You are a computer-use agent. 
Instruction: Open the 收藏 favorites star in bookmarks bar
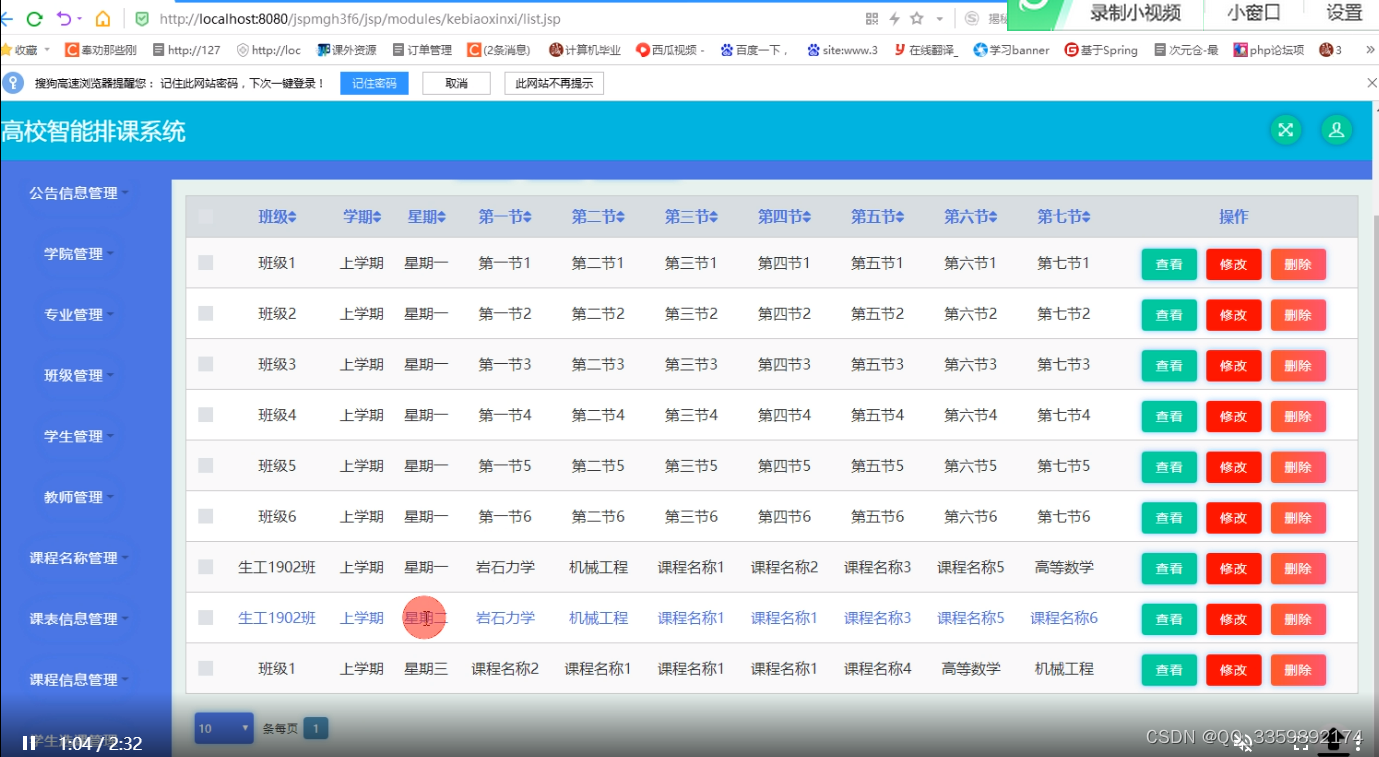pyautogui.click(x=7, y=49)
